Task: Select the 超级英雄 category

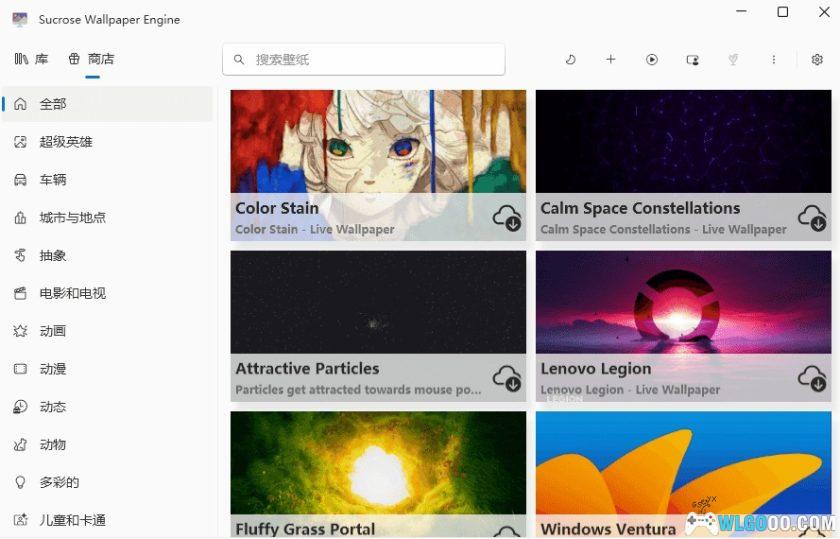Action: pos(107,142)
